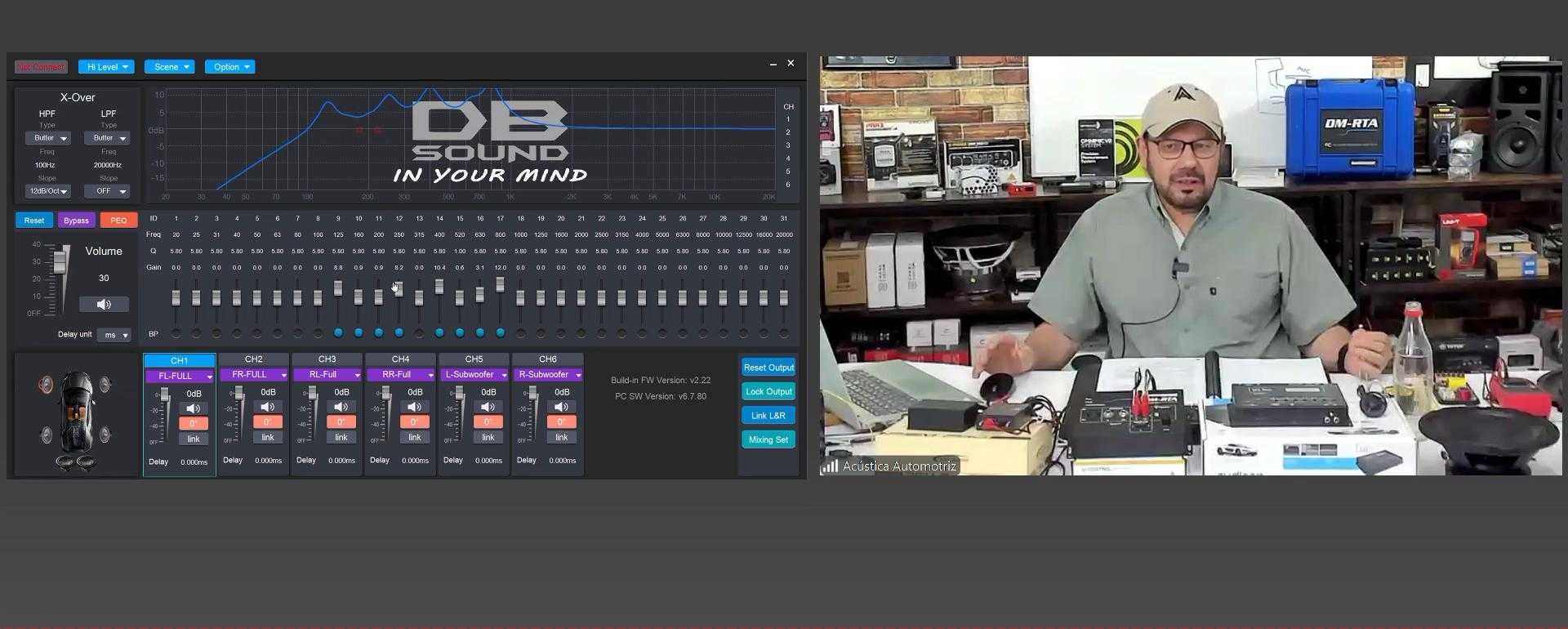Mute CH3 with its speaker icon
Image resolution: width=1568 pixels, height=629 pixels.
pos(341,407)
